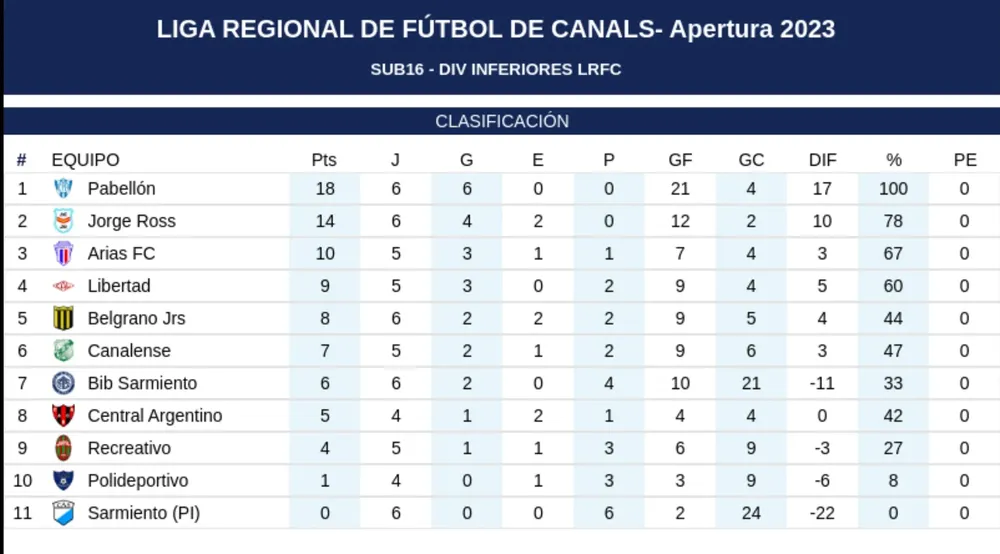Click the Central Argentino shield icon
The height and width of the screenshot is (554, 1000).
coord(64,416)
